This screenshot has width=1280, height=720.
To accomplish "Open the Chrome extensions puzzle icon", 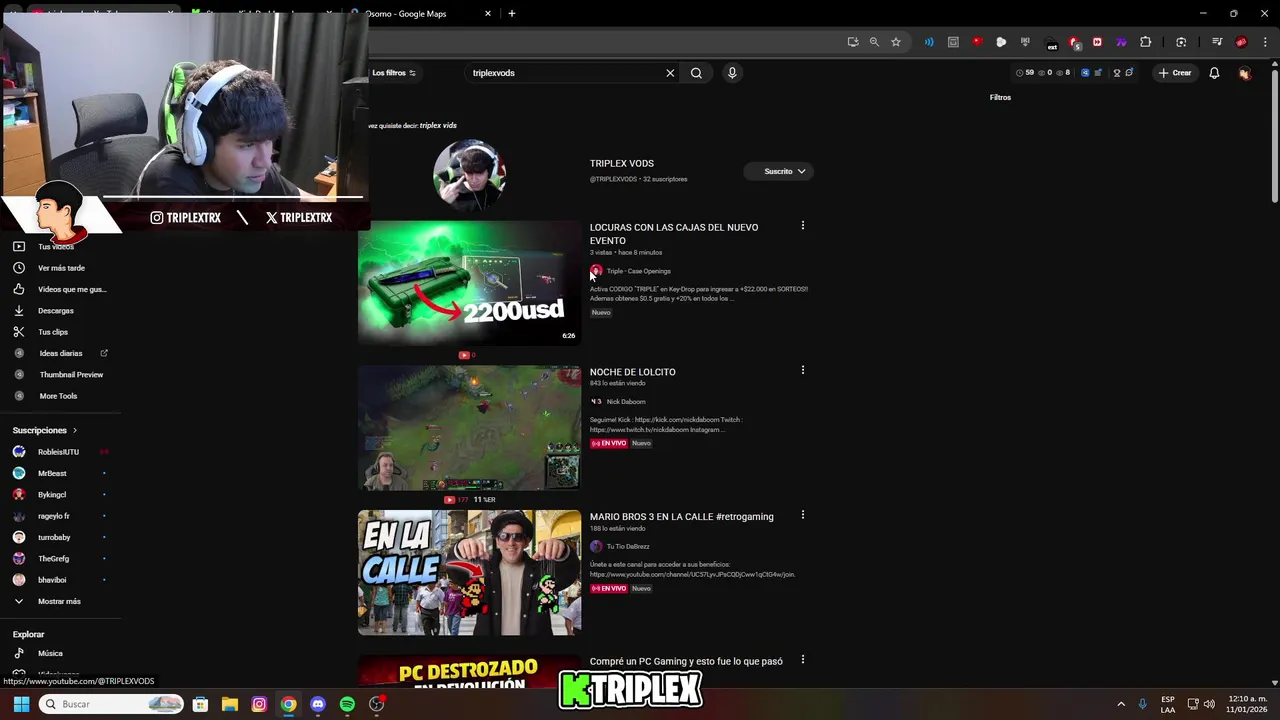I will (x=1146, y=42).
